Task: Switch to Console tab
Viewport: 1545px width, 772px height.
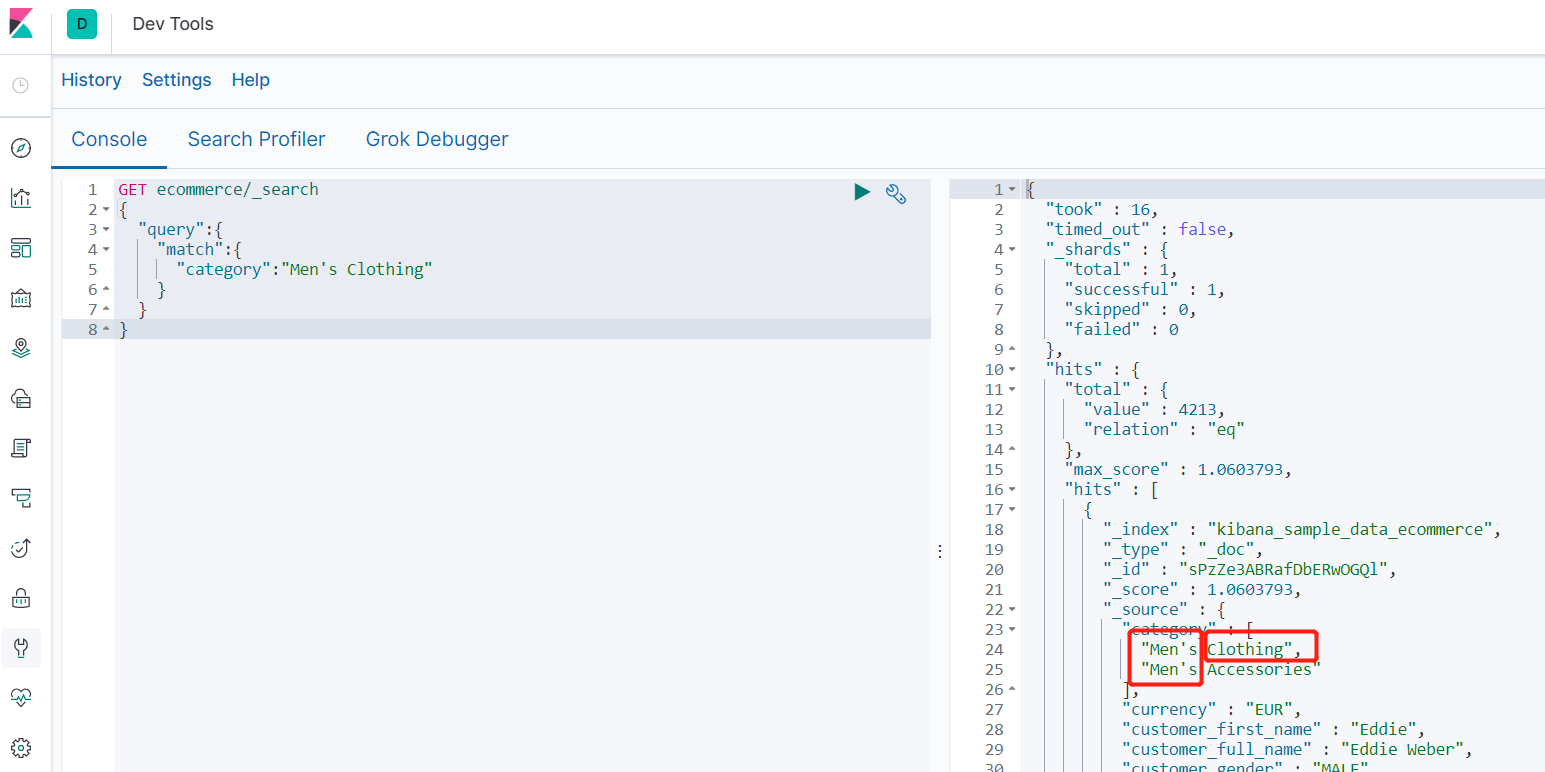Action: (109, 139)
